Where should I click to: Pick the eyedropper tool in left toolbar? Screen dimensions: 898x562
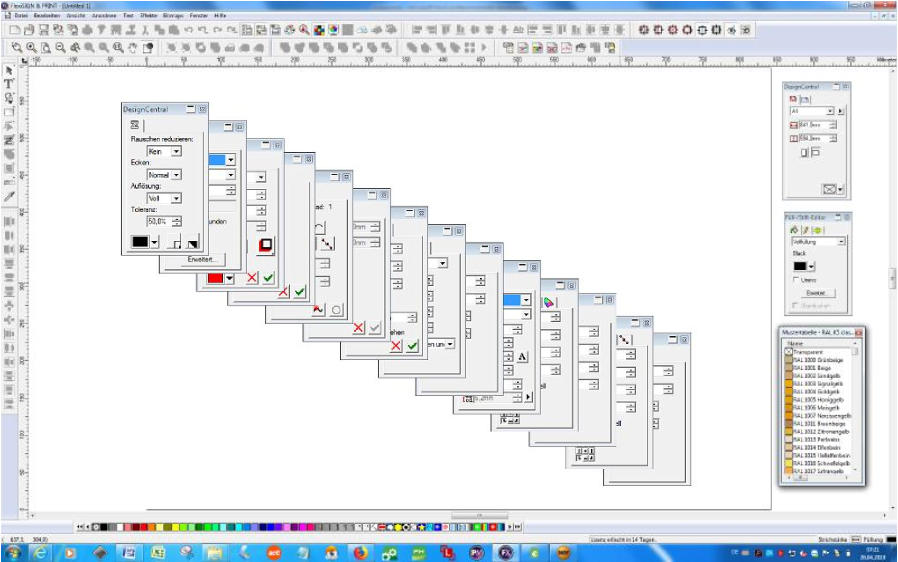(9, 197)
